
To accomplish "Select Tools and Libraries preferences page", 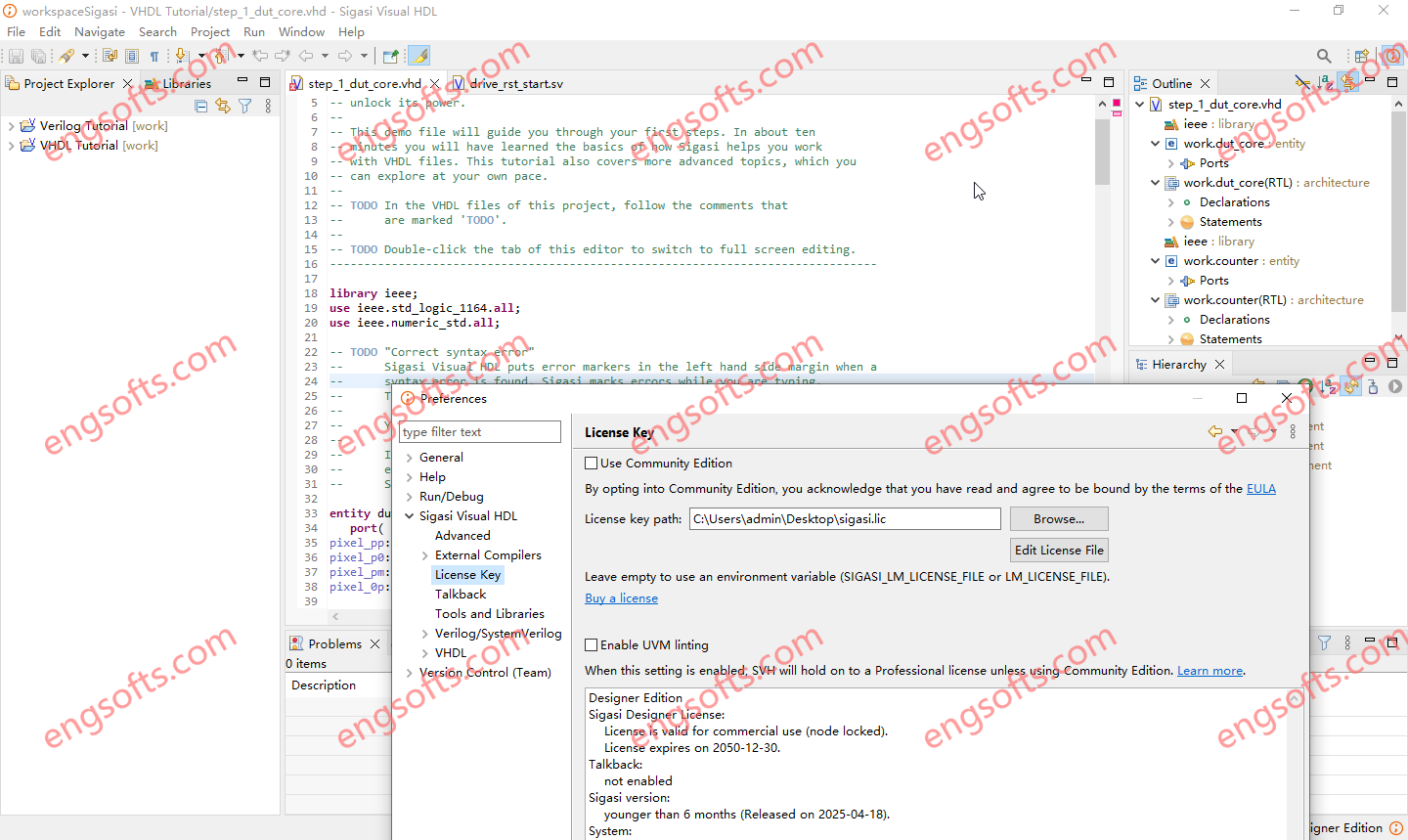I will (x=490, y=613).
